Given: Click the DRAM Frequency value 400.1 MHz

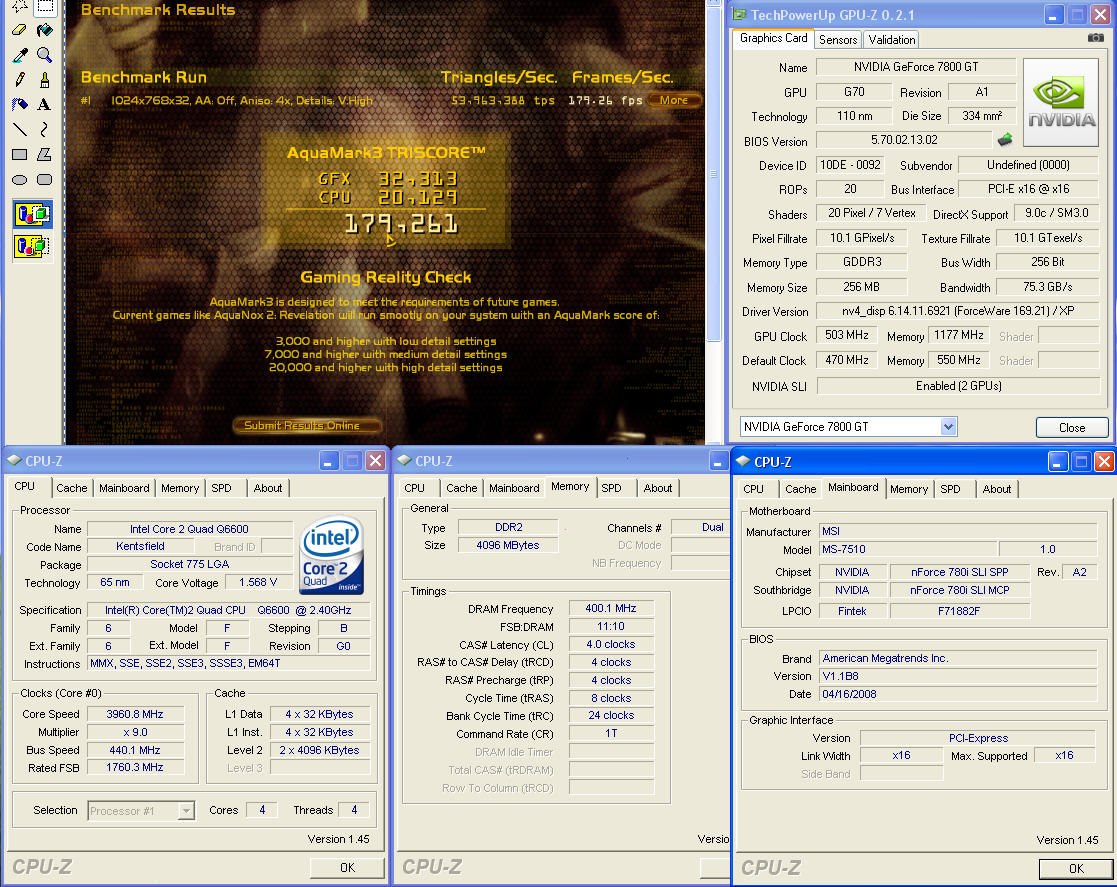Looking at the screenshot, I should click(x=611, y=608).
